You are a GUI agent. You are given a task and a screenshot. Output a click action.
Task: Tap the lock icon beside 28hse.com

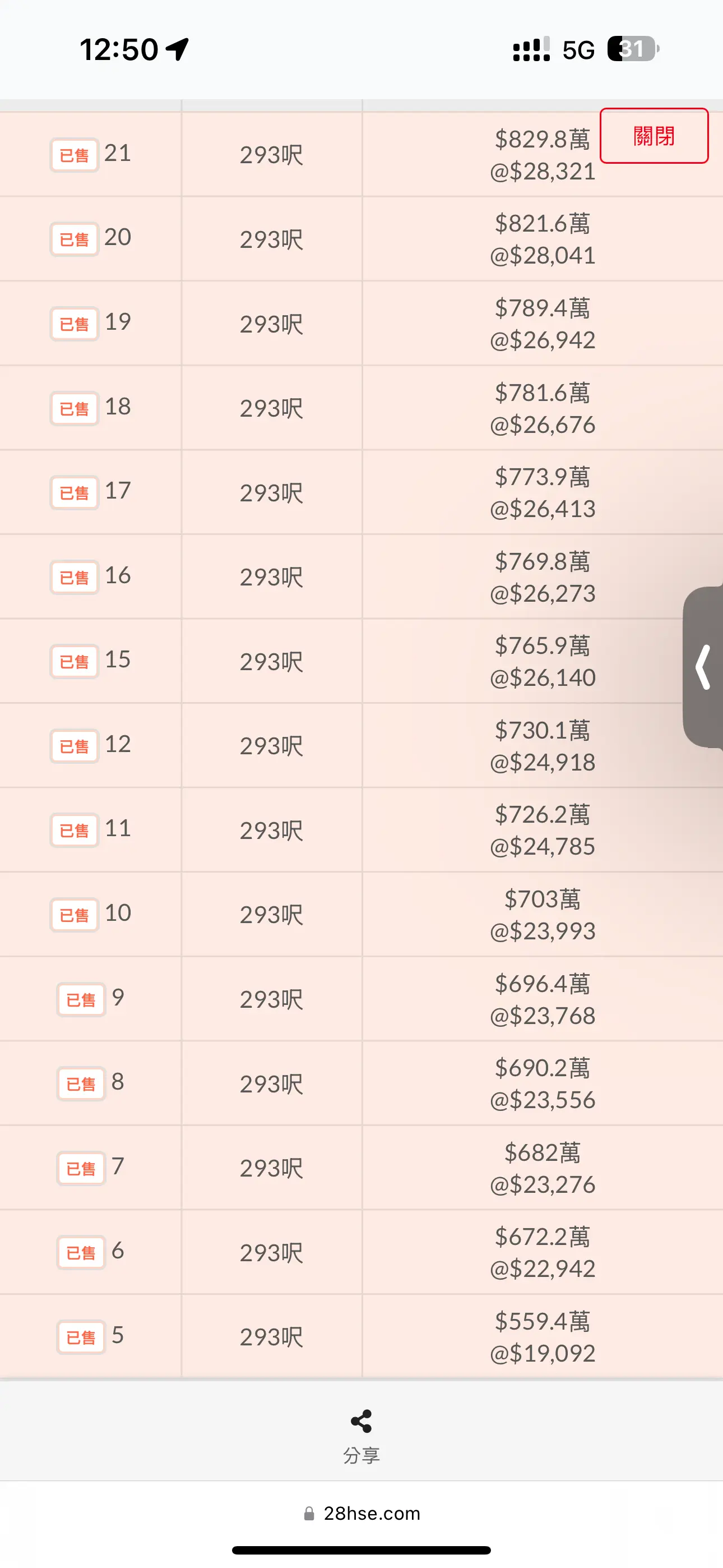coord(309,1513)
